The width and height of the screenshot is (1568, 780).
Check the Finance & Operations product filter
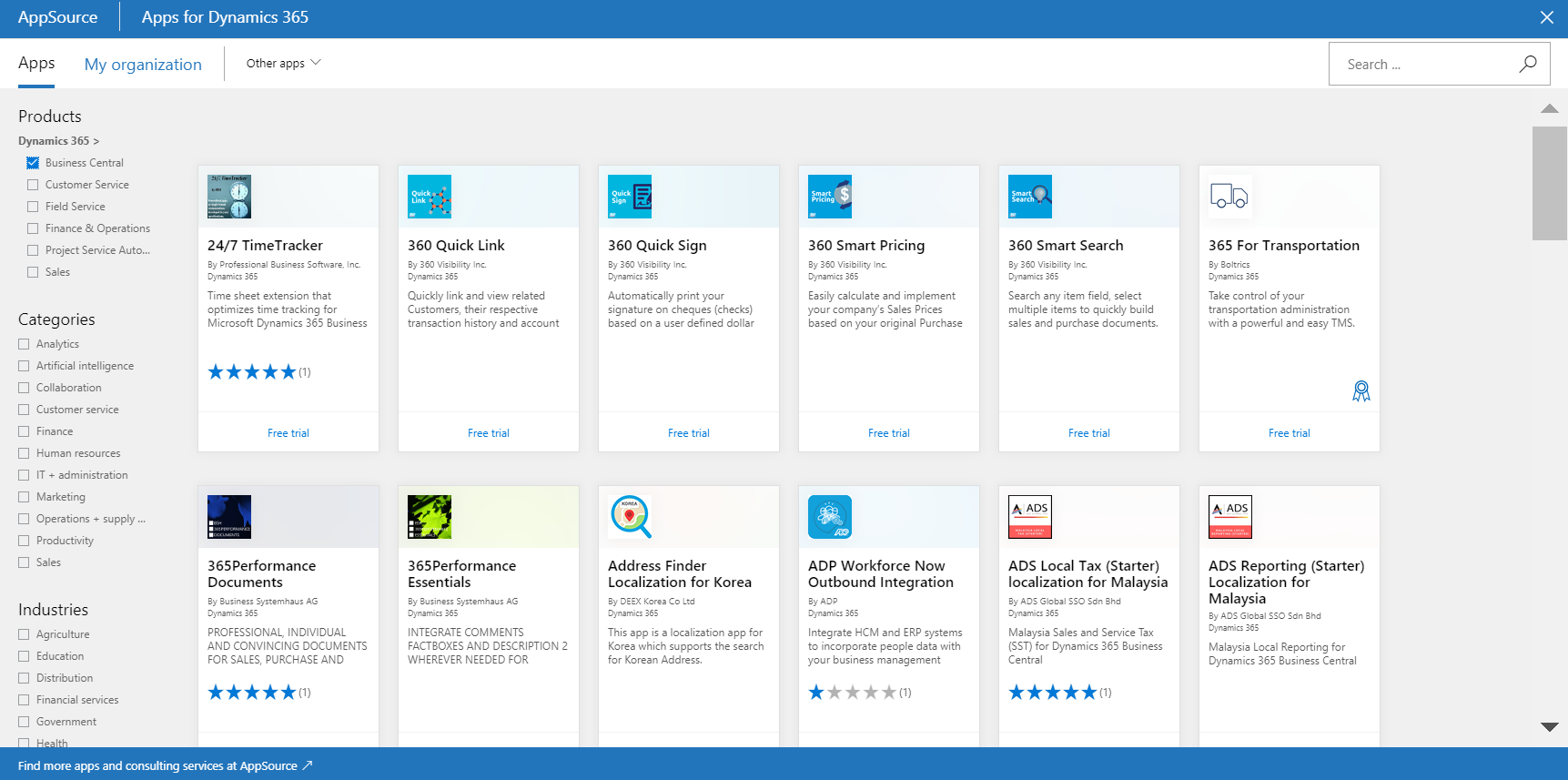coord(33,228)
